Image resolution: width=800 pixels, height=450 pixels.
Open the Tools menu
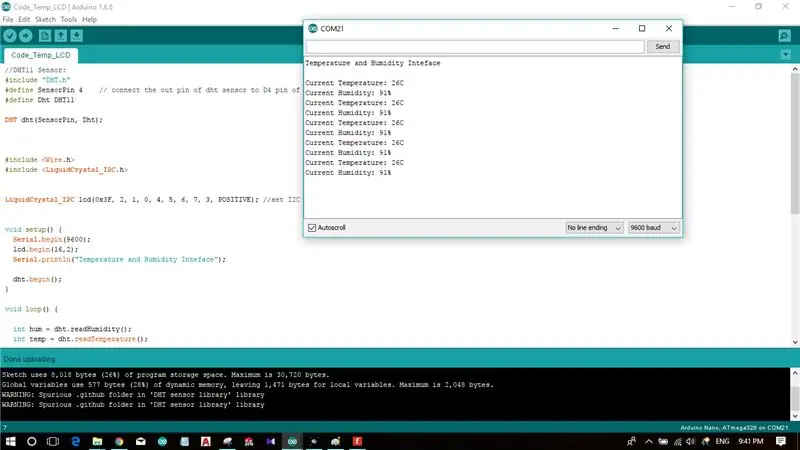68,19
